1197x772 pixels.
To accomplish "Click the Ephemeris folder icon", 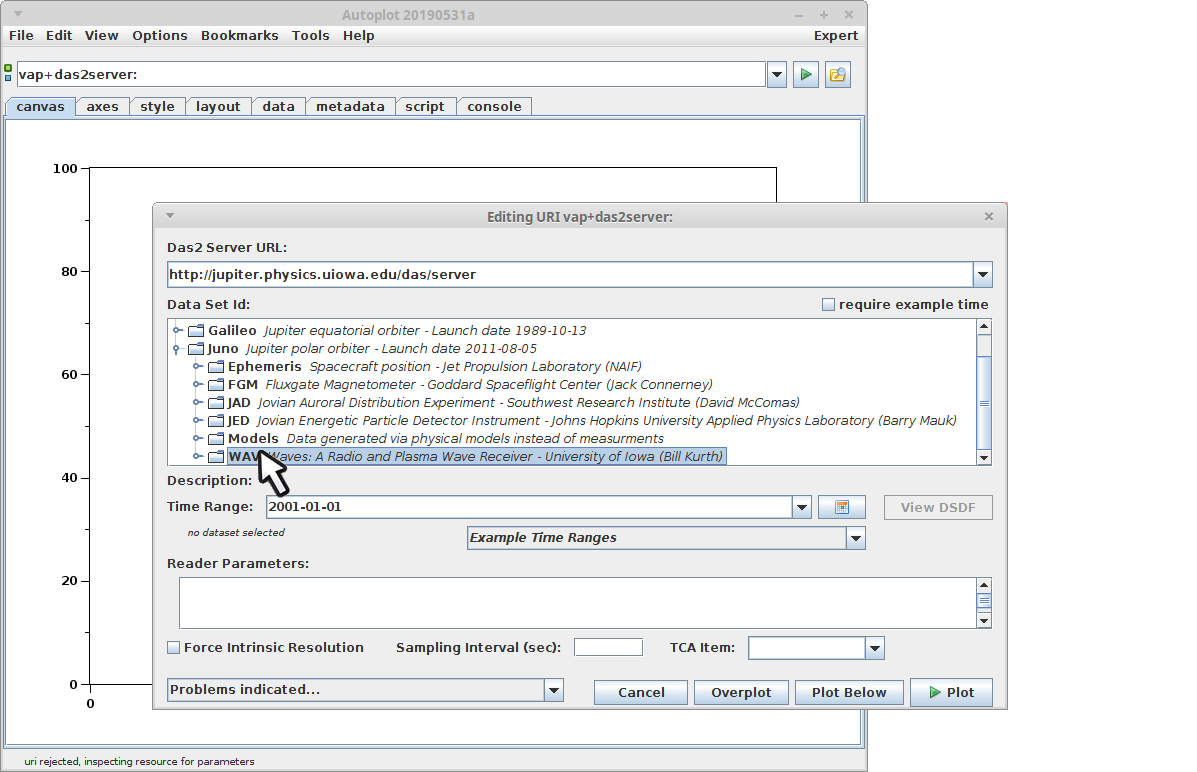I will 216,367.
